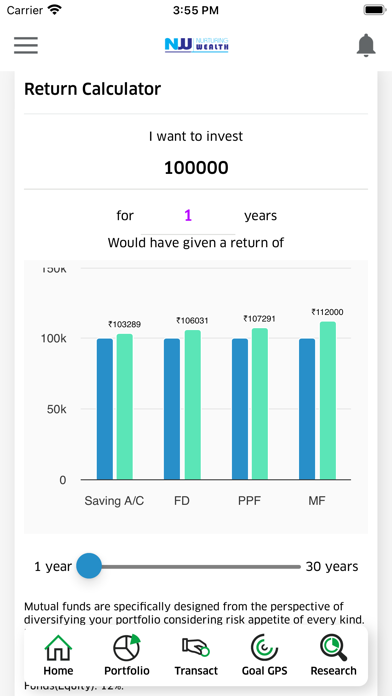
Task: Tap the FD label on chart axis
Action: pyautogui.click(x=182, y=501)
